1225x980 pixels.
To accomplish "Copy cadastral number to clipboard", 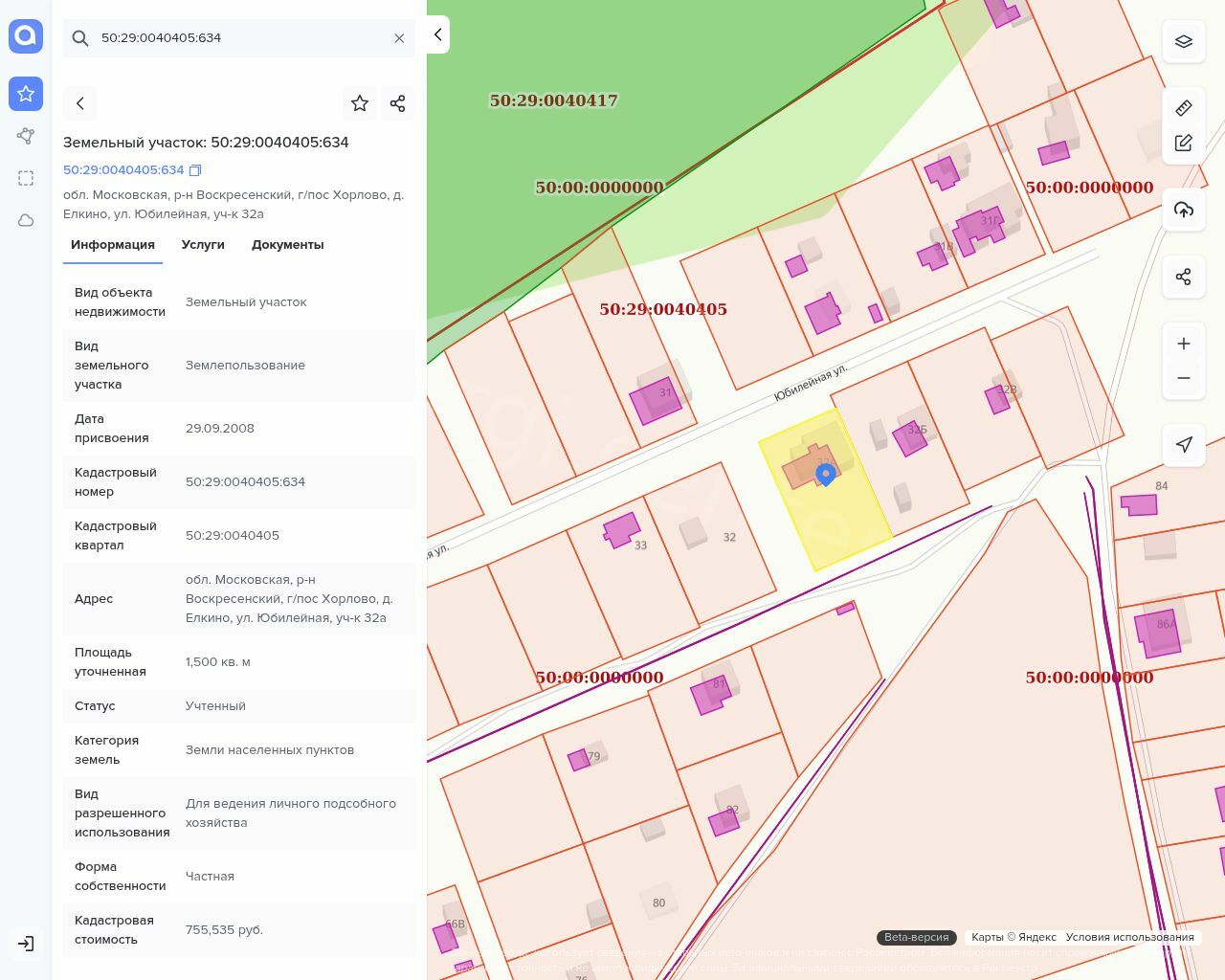I will (x=195, y=170).
